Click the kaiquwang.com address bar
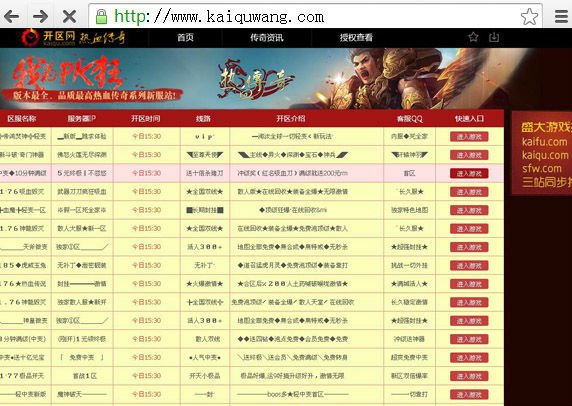572x406 pixels. [x=315, y=16]
